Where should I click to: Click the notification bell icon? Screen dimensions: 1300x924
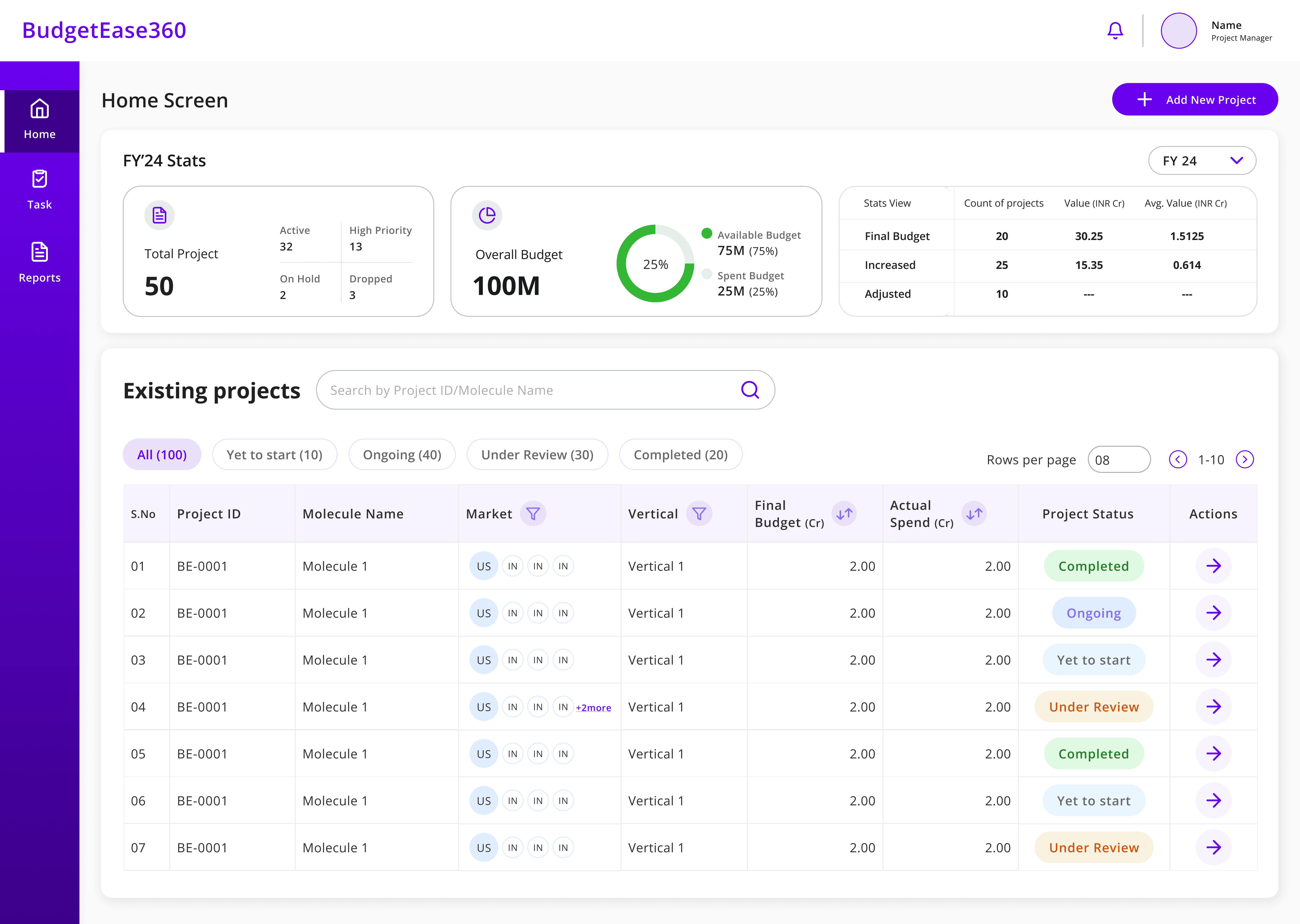click(1114, 31)
